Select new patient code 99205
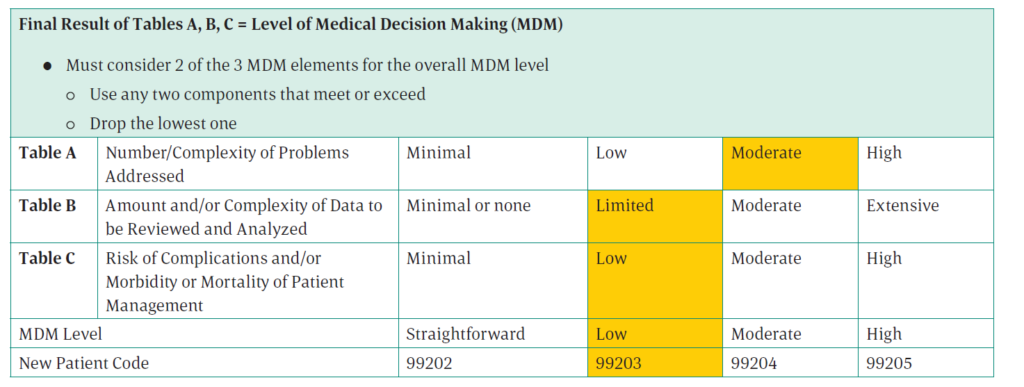 (x=926, y=363)
